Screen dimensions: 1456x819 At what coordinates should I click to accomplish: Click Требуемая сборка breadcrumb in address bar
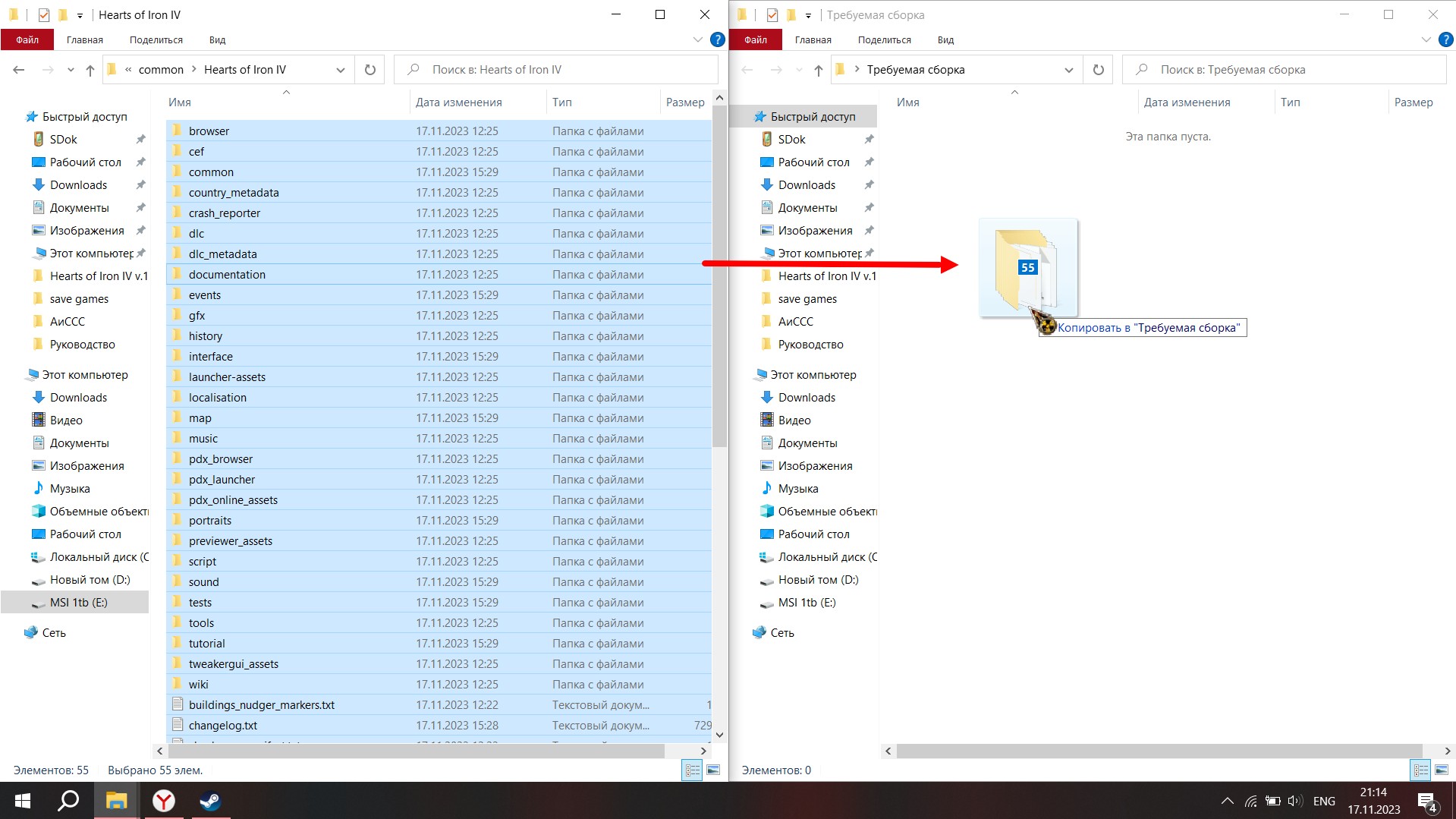pyautogui.click(x=916, y=70)
